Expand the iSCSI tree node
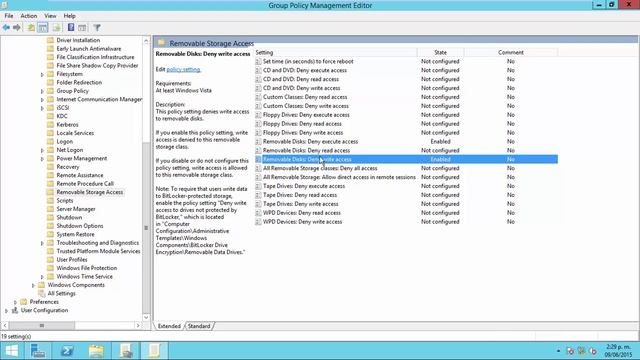The width and height of the screenshot is (640, 360). coord(42,108)
